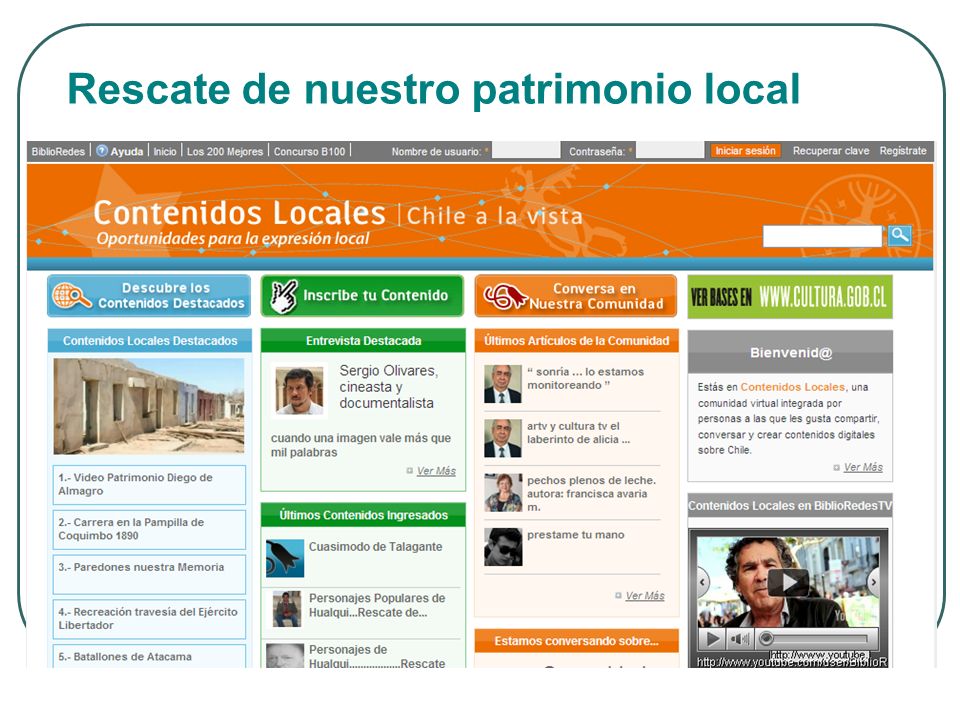Click the Estamos conversando sobre... header
Viewport: 960px width, 720px height.
tap(576, 641)
